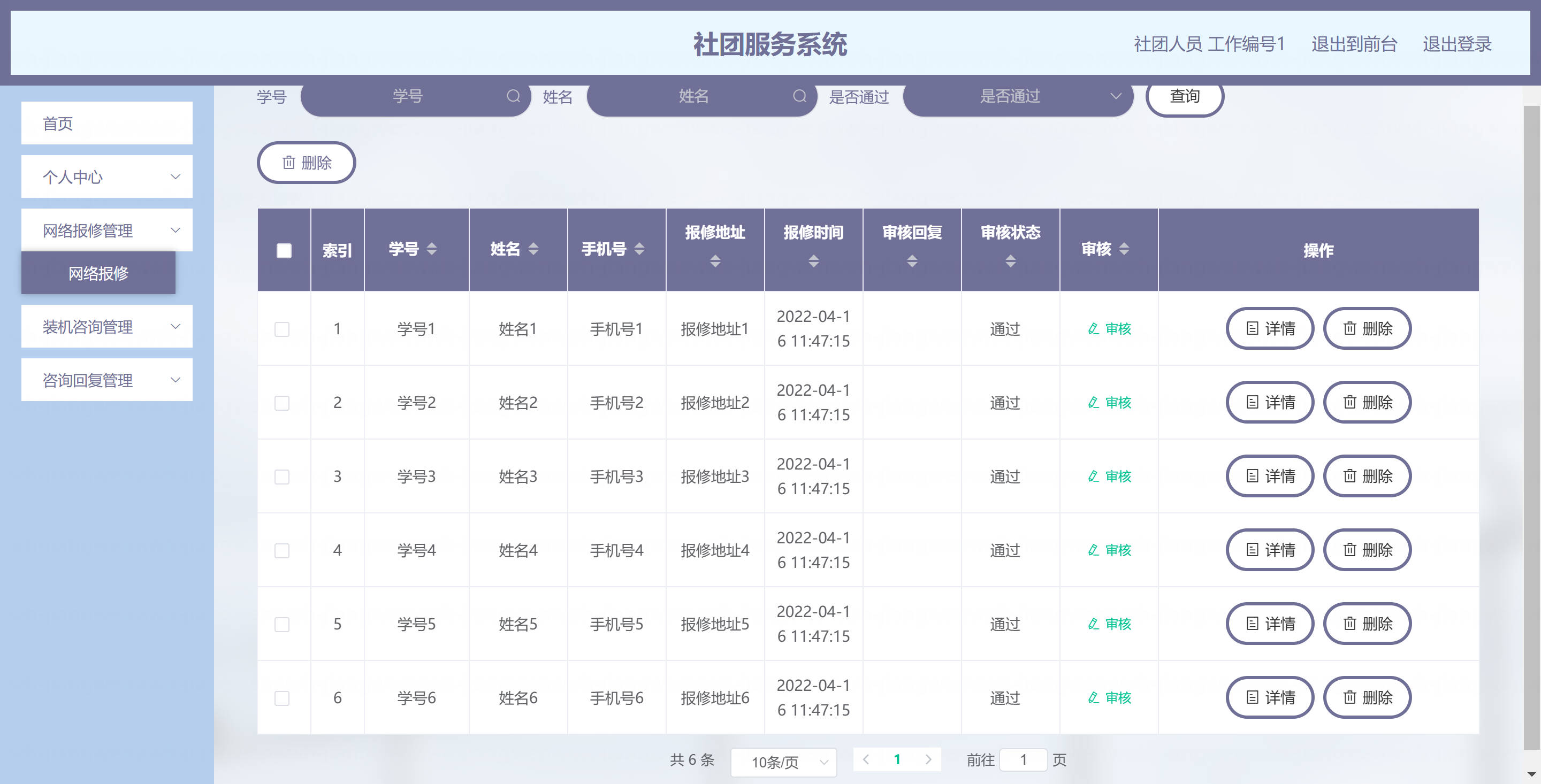Select the 网络报修 submenu item
Image resolution: width=1541 pixels, height=784 pixels.
98,273
